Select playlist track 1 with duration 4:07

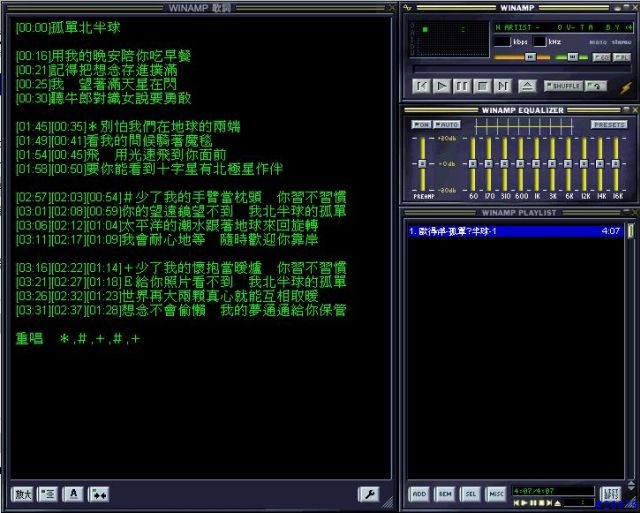pos(515,231)
